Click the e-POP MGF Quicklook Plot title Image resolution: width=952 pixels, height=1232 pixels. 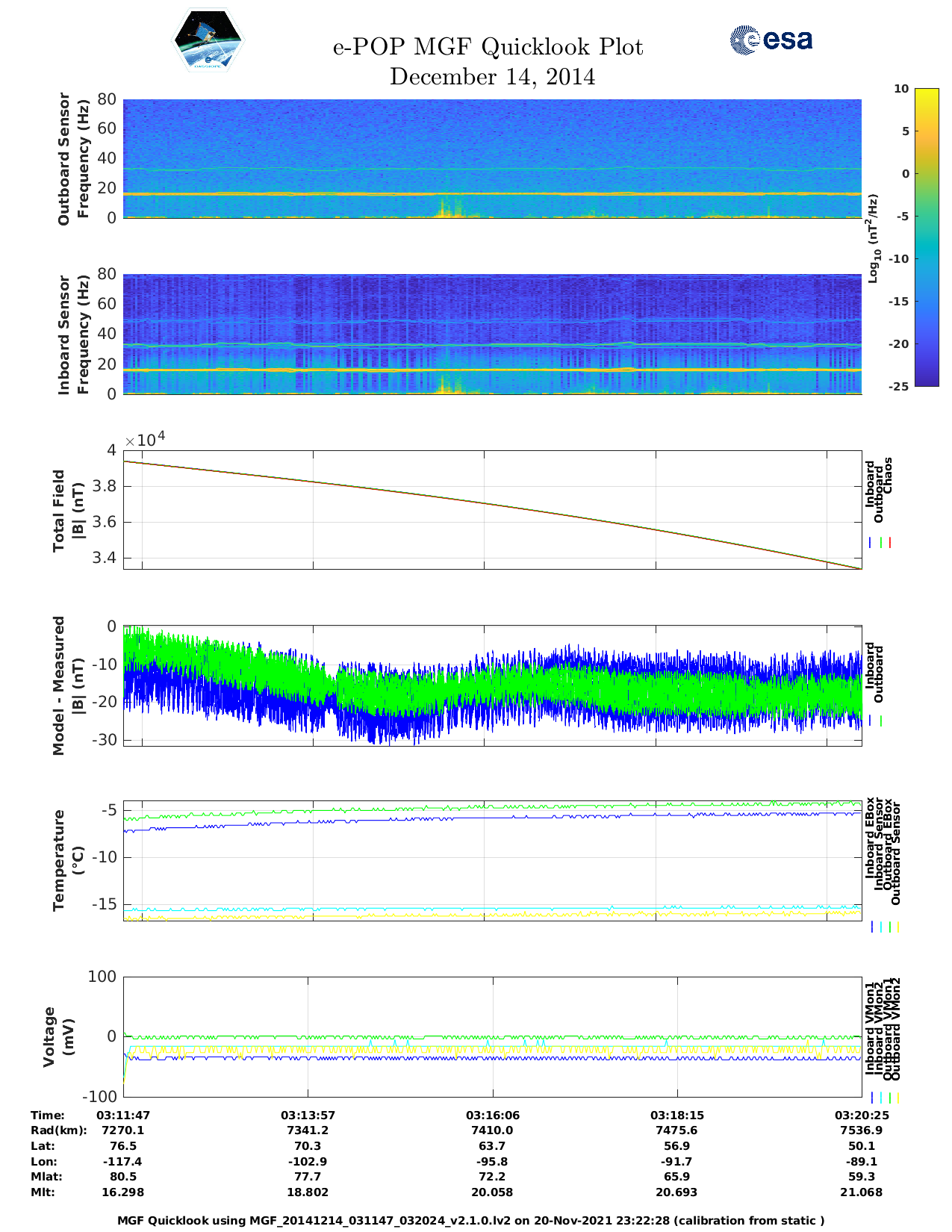488,47
